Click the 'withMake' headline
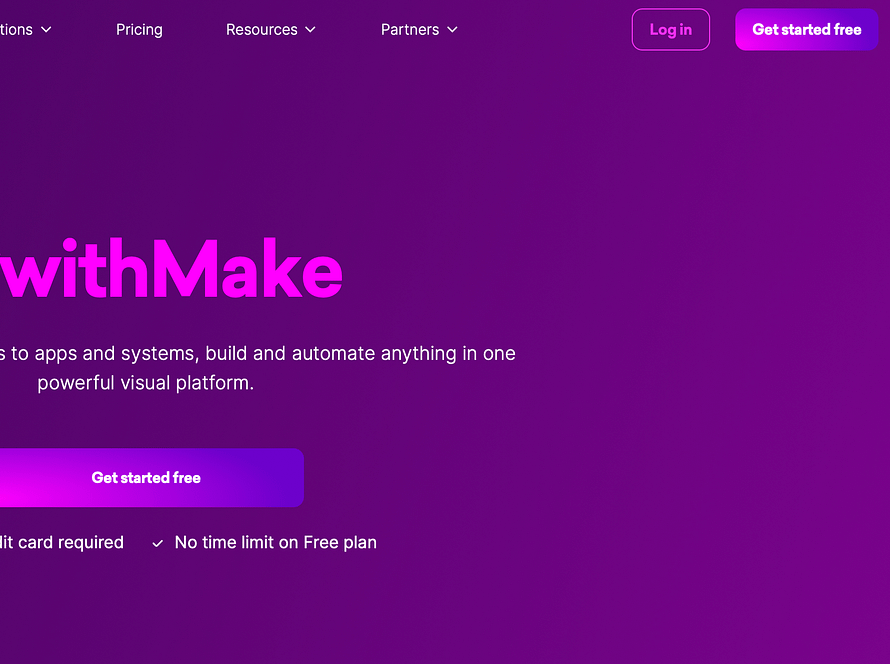 pos(171,268)
